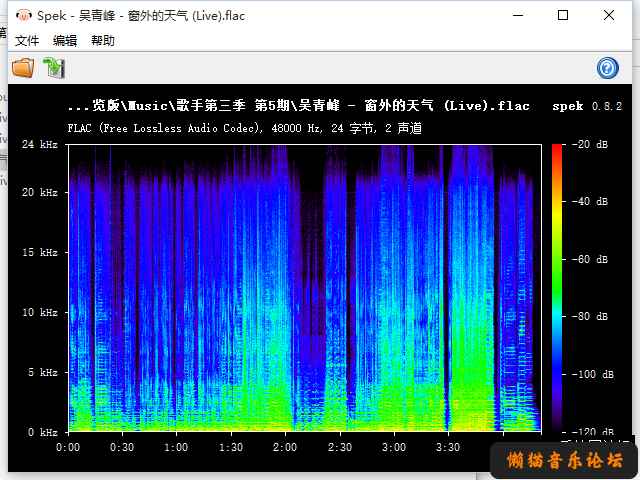Click the 20 kHz frequency axis label
640x480 pixels.
[40, 192]
